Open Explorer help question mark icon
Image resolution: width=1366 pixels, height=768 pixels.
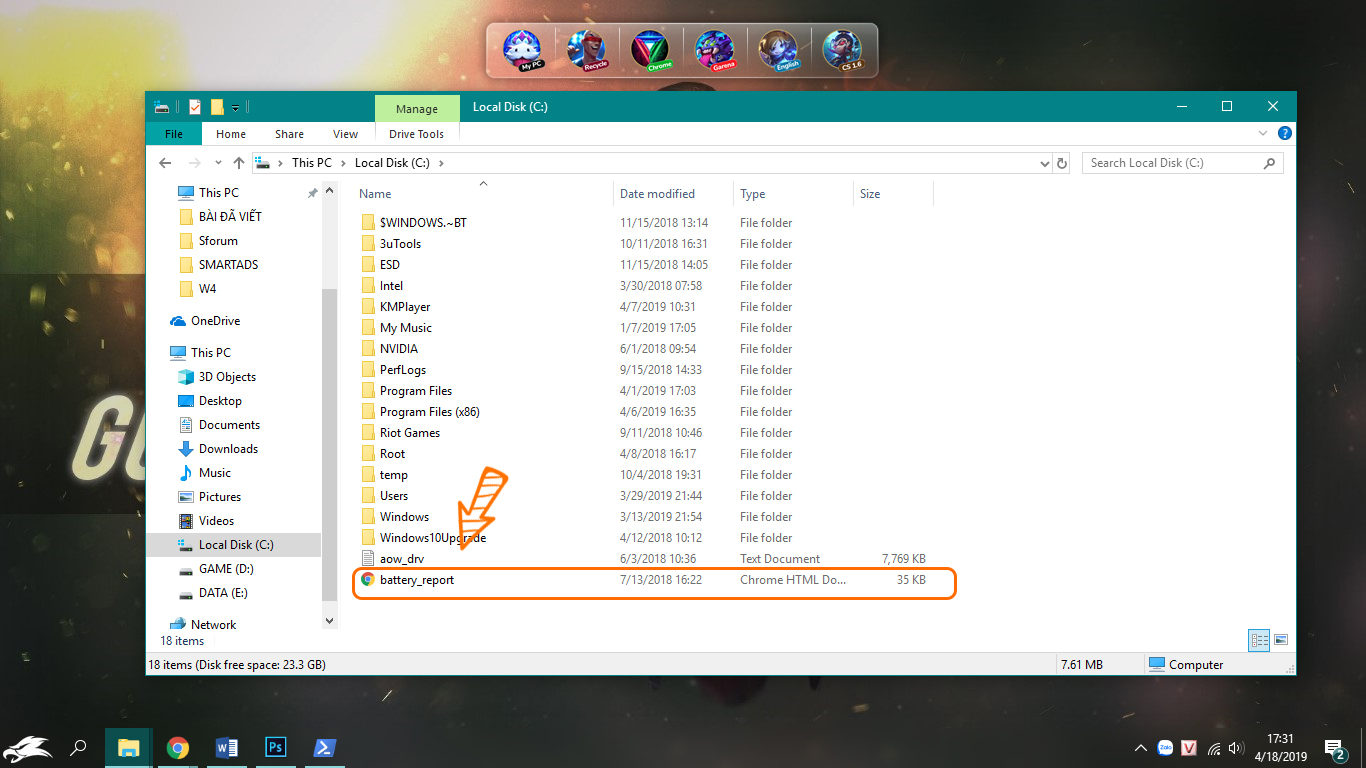point(1285,133)
